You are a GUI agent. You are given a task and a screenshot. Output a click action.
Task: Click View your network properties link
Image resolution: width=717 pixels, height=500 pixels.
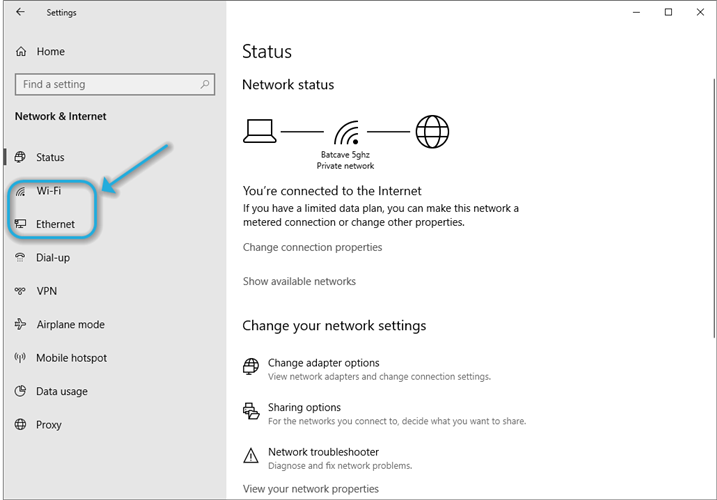pyautogui.click(x=310, y=489)
